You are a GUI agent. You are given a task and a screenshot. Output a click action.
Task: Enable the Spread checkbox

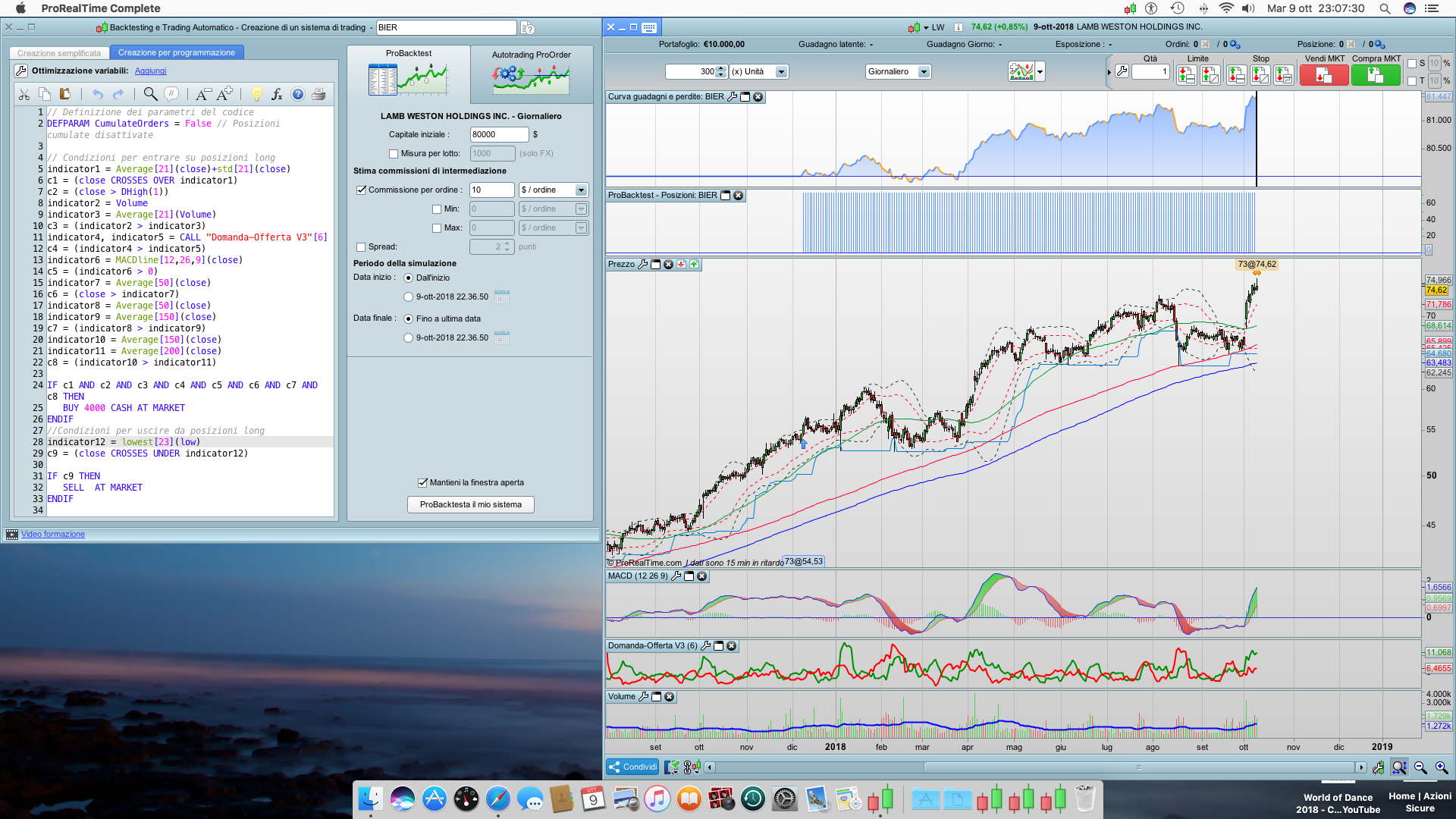click(361, 247)
